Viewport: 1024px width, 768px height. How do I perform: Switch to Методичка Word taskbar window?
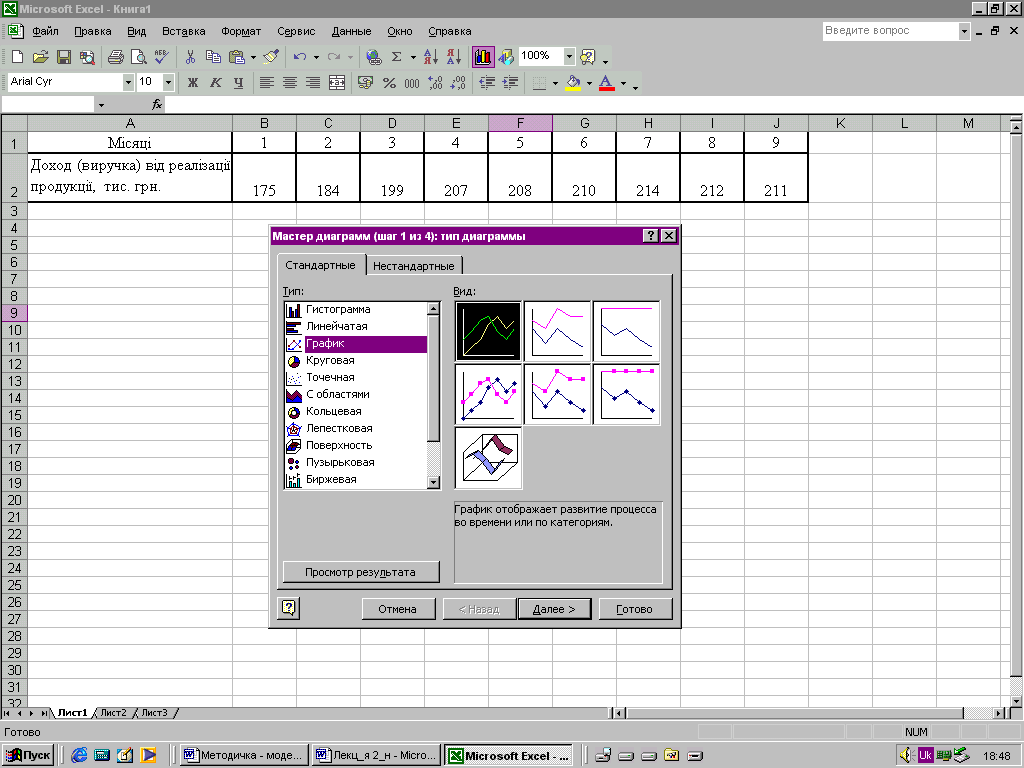[x=244, y=756]
